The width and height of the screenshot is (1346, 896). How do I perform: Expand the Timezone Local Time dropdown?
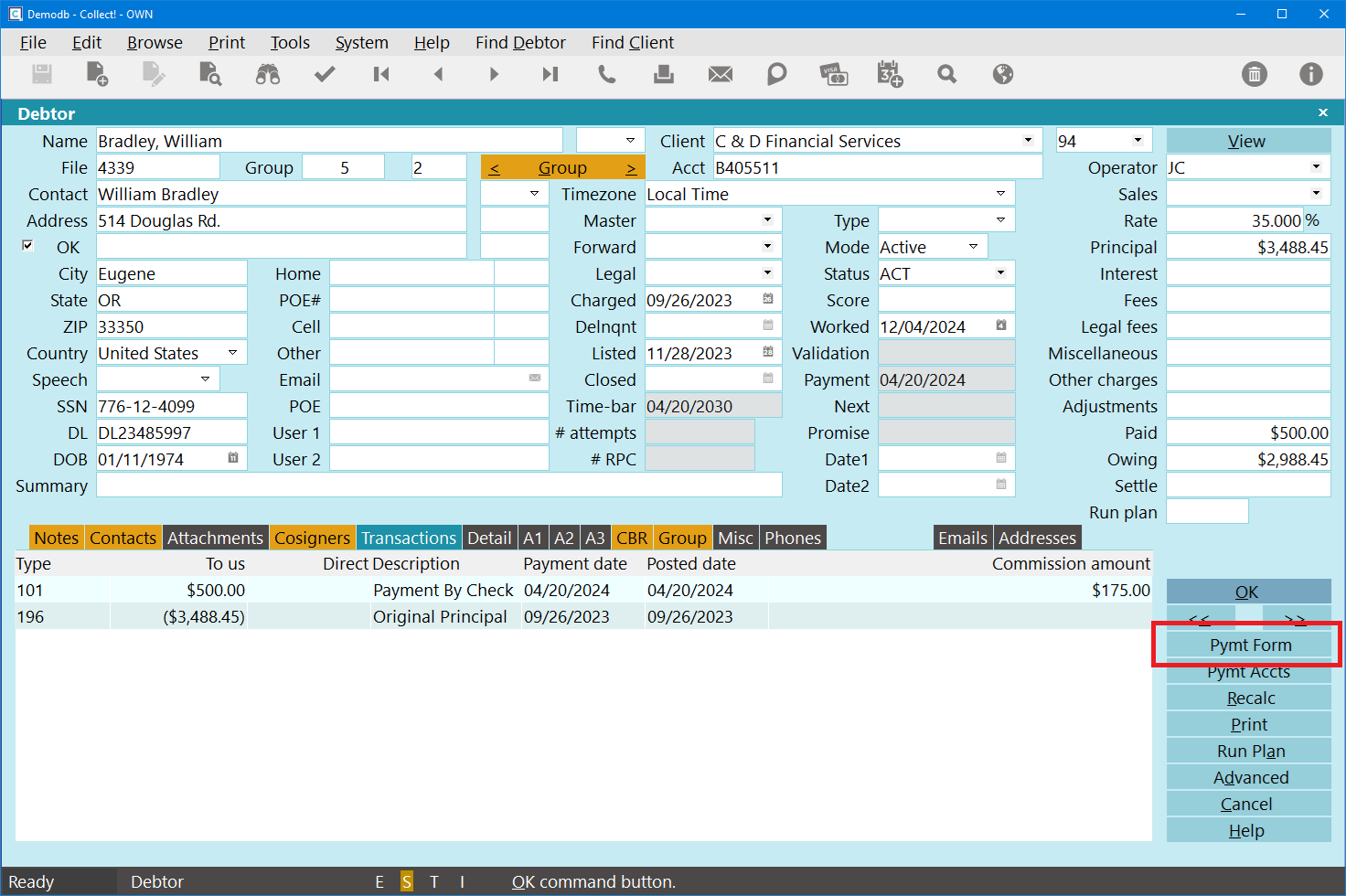tap(1000, 194)
